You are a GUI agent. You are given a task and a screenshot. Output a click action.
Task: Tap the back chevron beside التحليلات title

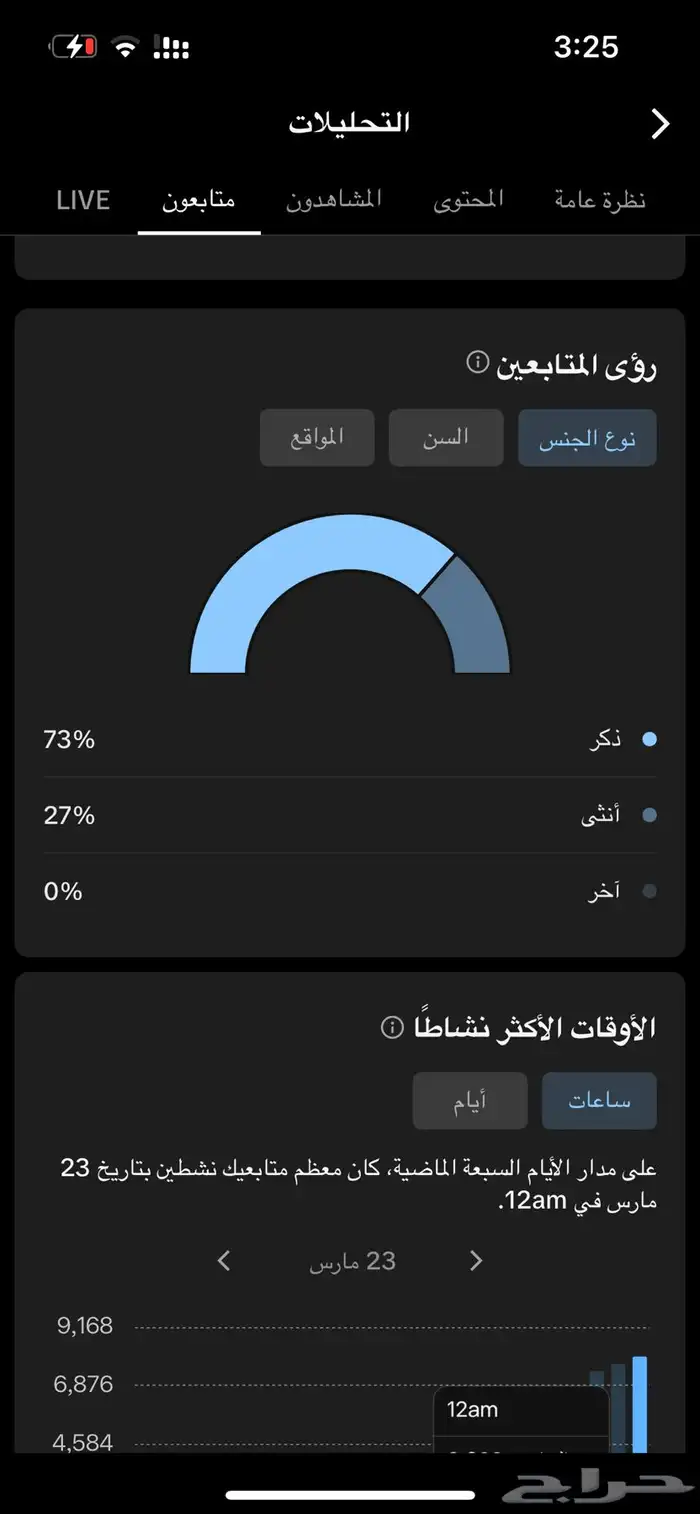(660, 124)
